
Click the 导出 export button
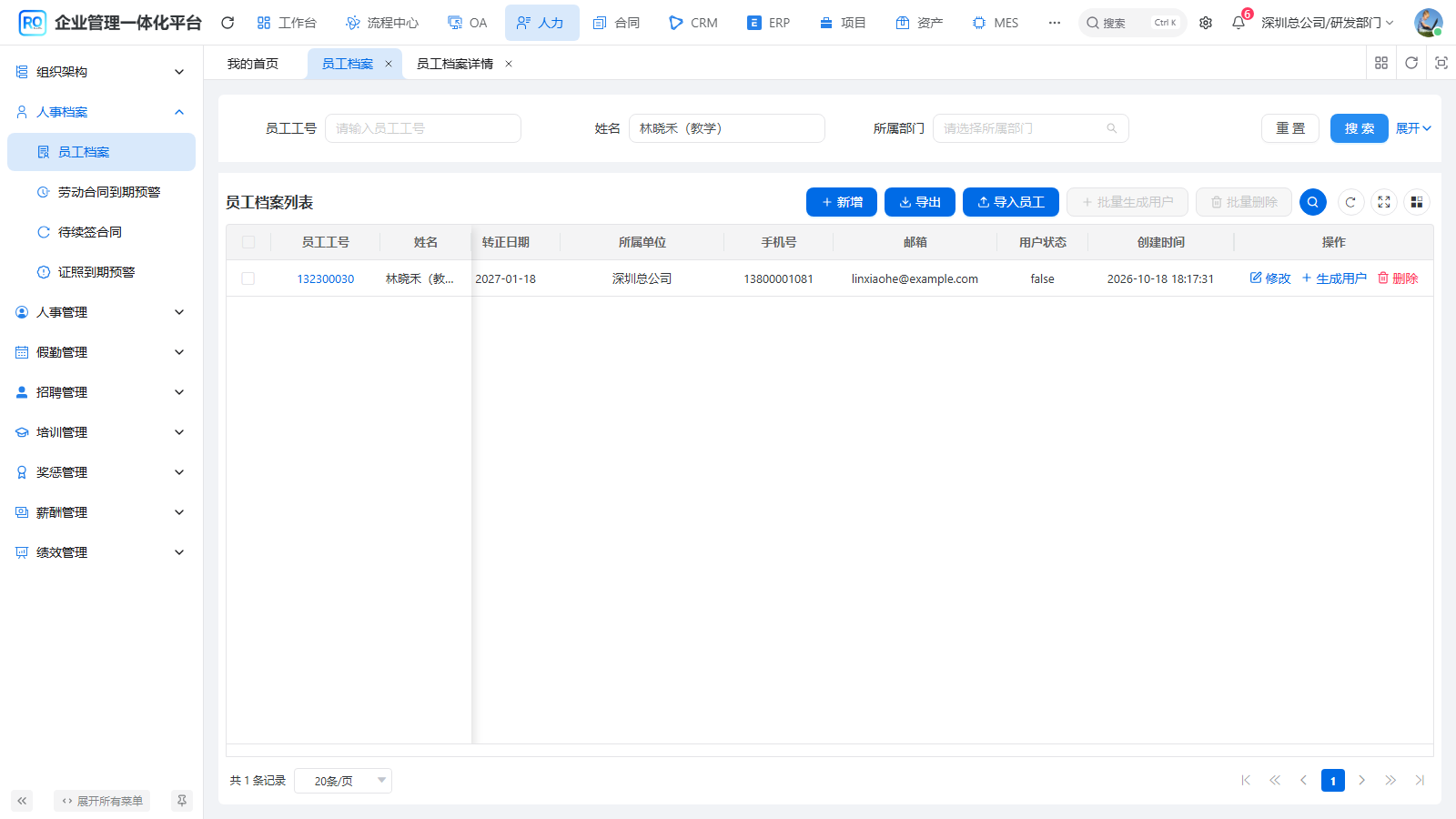(920, 202)
